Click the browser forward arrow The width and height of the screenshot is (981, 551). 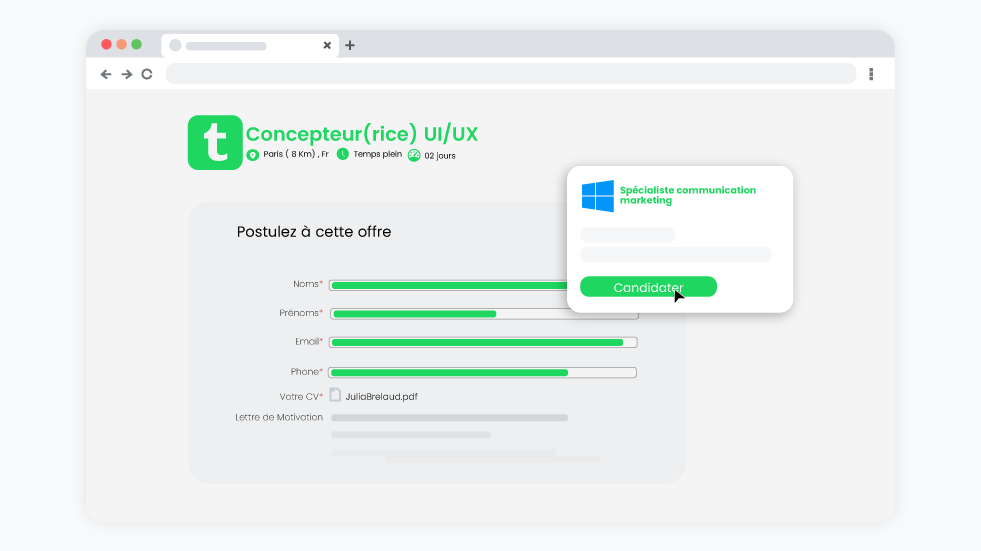[x=127, y=74]
